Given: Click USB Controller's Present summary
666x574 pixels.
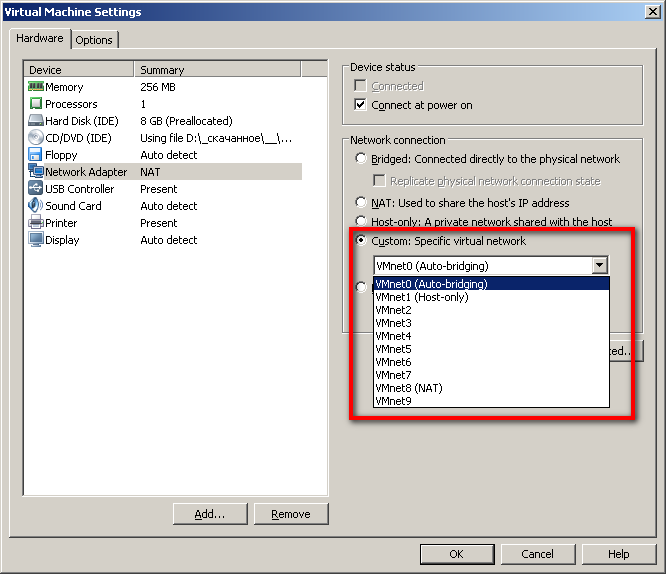Looking at the screenshot, I should (158, 189).
